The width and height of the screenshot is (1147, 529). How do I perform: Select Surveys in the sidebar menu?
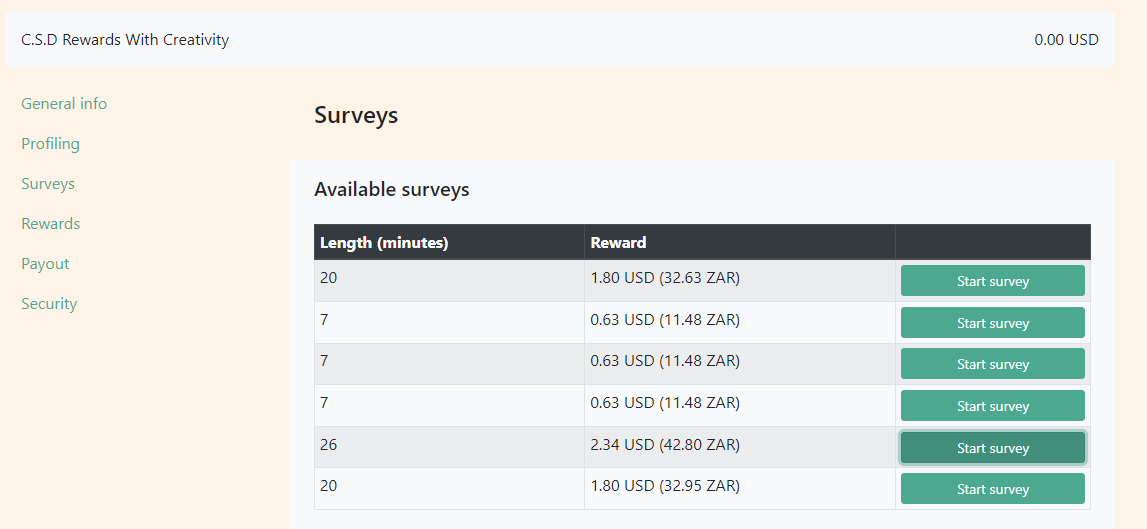pyautogui.click(x=48, y=184)
